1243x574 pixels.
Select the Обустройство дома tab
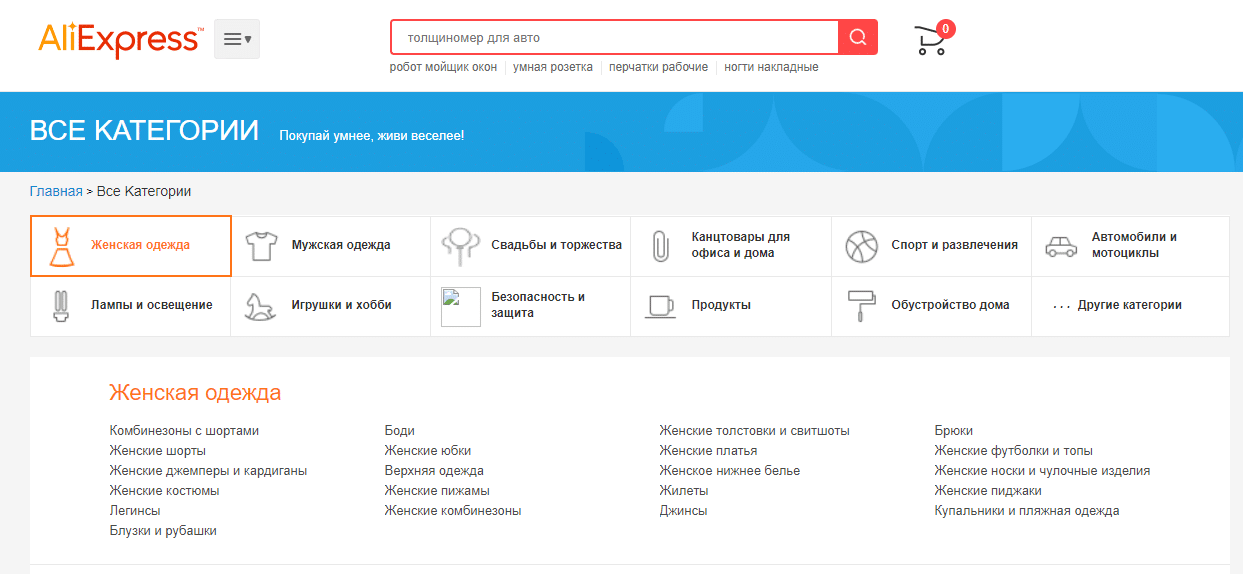(931, 307)
